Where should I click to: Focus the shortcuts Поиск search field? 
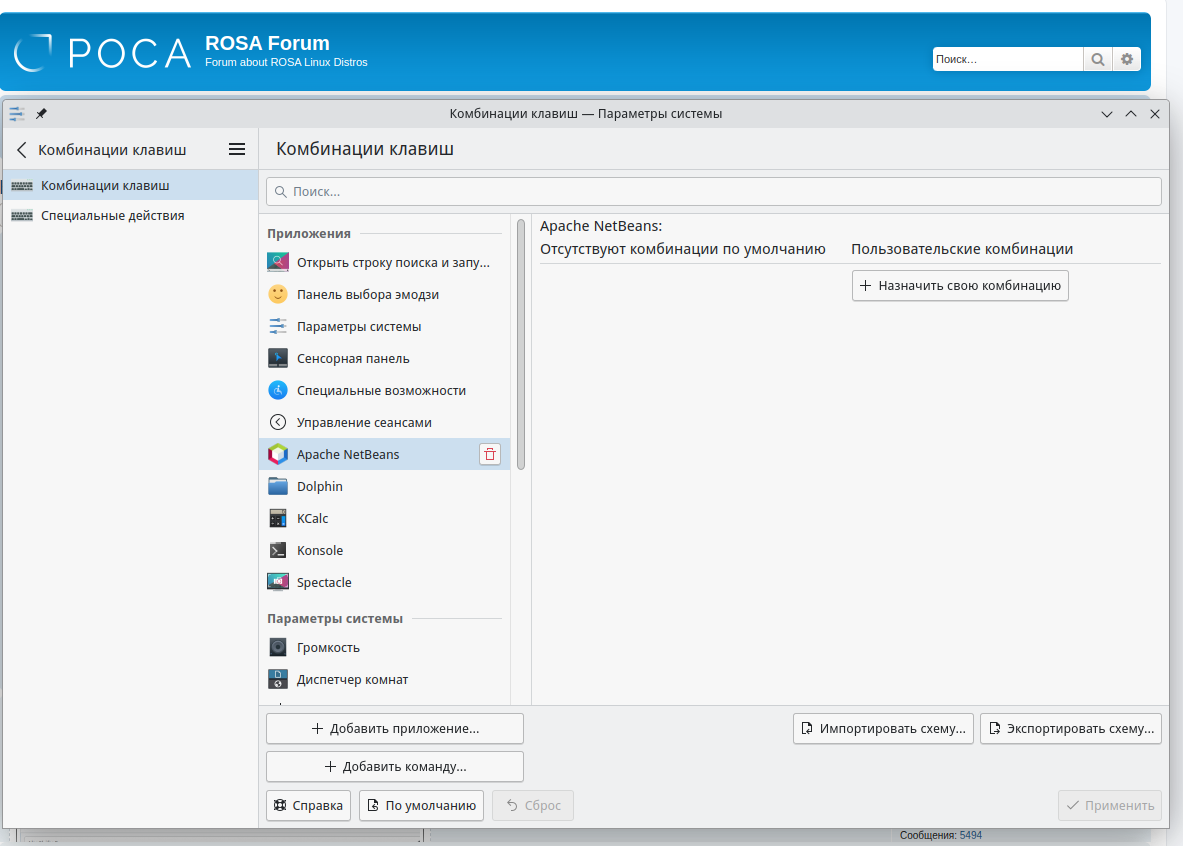point(714,192)
